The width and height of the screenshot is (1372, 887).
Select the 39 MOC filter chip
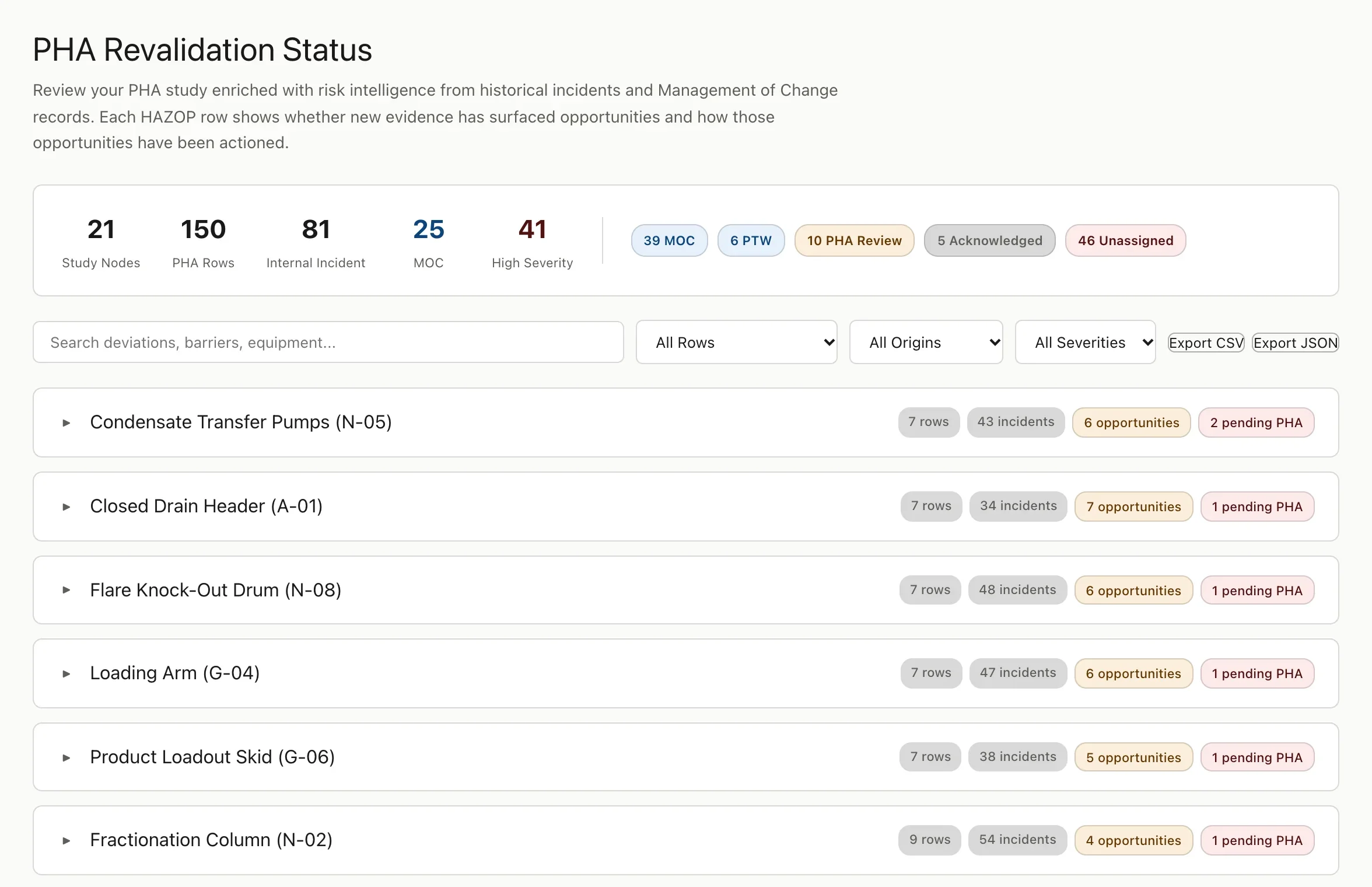(669, 240)
